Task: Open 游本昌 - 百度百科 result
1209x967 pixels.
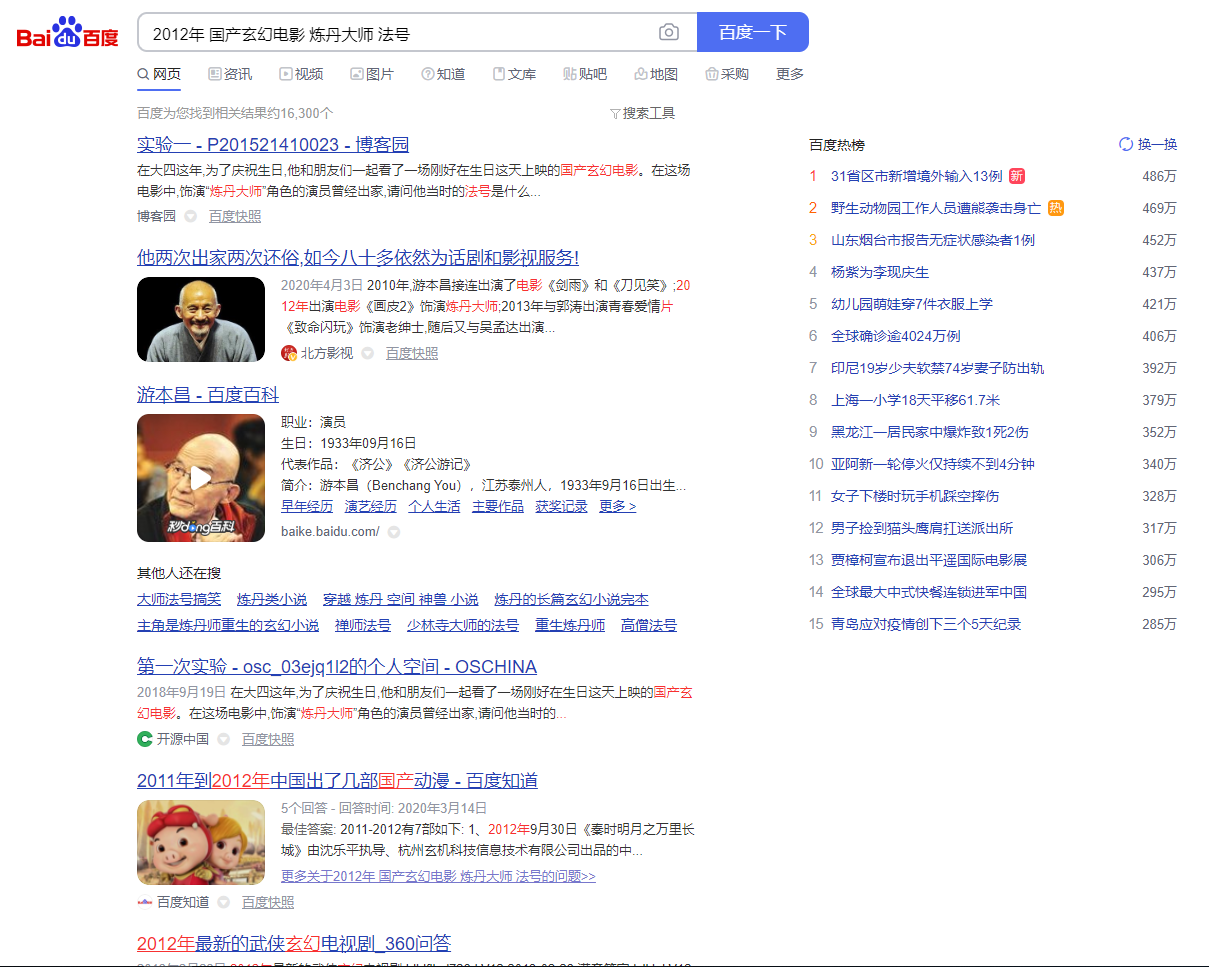Action: 208,395
